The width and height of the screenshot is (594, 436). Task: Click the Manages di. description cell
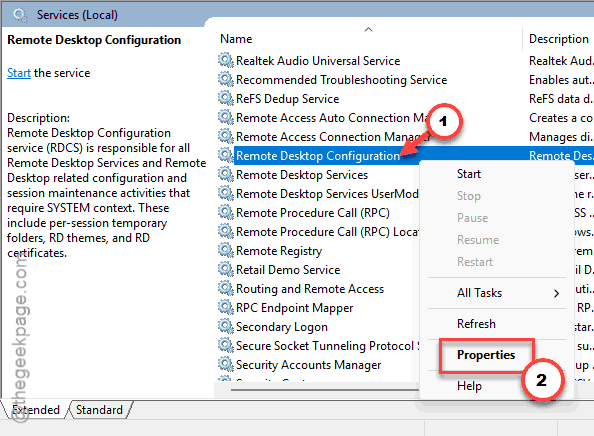click(x=561, y=136)
